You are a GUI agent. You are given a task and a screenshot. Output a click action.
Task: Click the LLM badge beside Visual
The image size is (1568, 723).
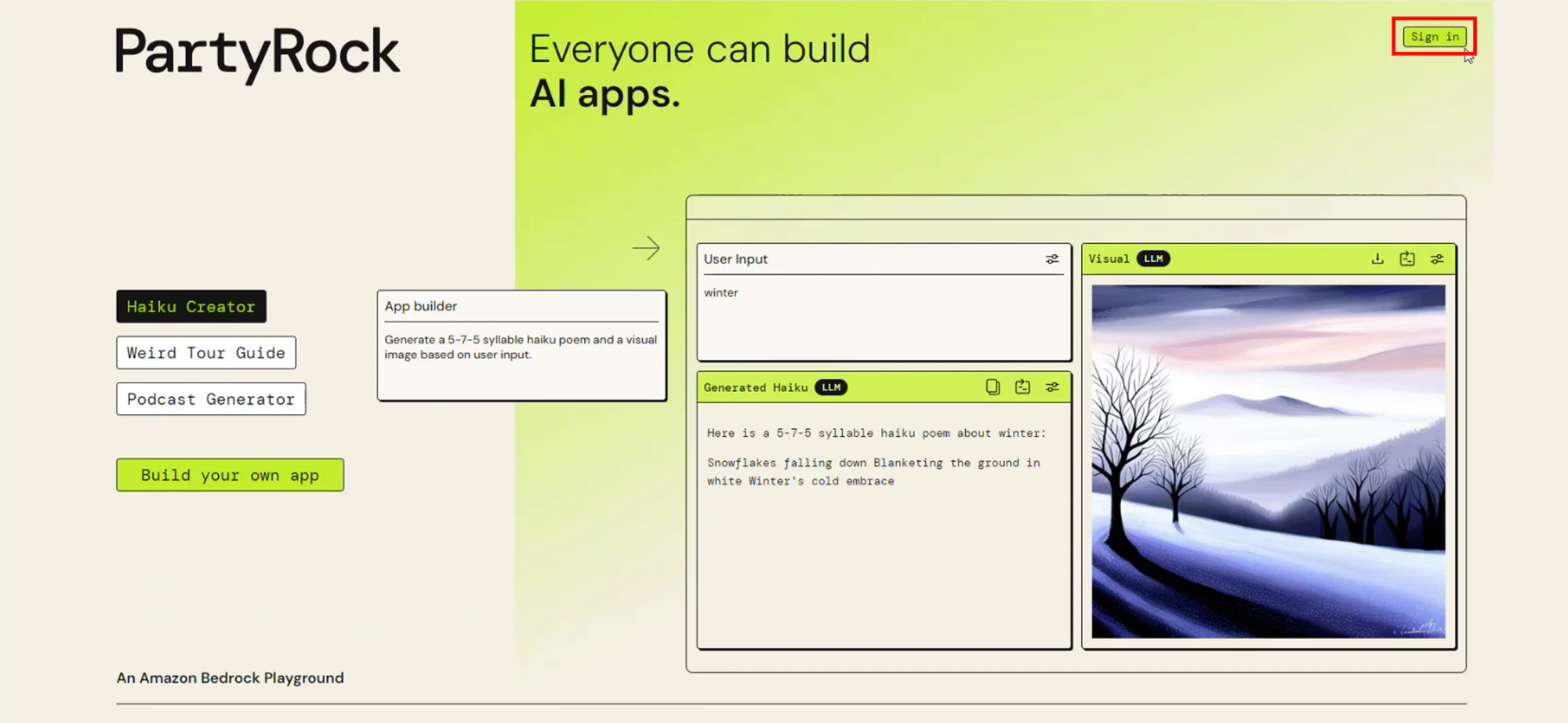pyautogui.click(x=1153, y=259)
